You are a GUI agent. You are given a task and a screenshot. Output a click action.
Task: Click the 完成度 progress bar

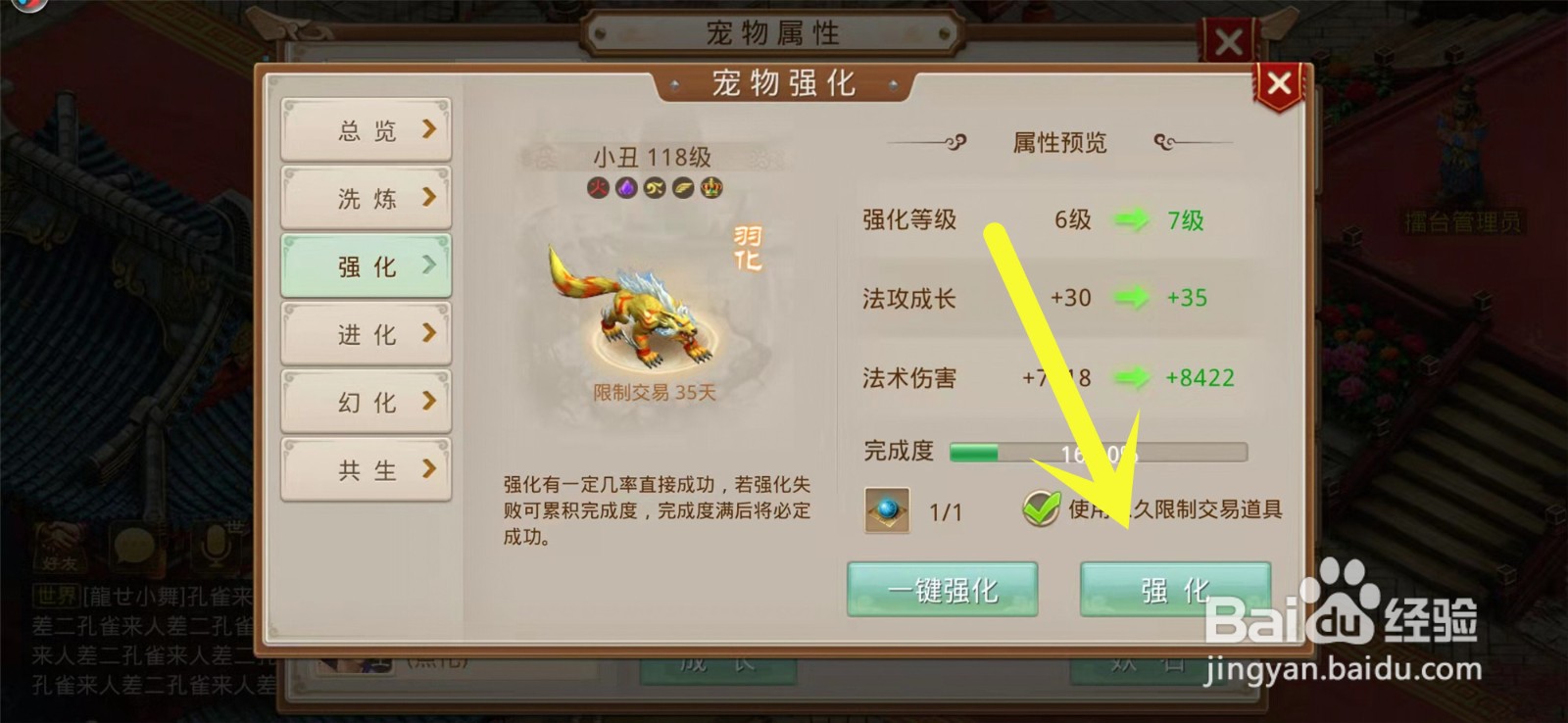click(x=1099, y=453)
